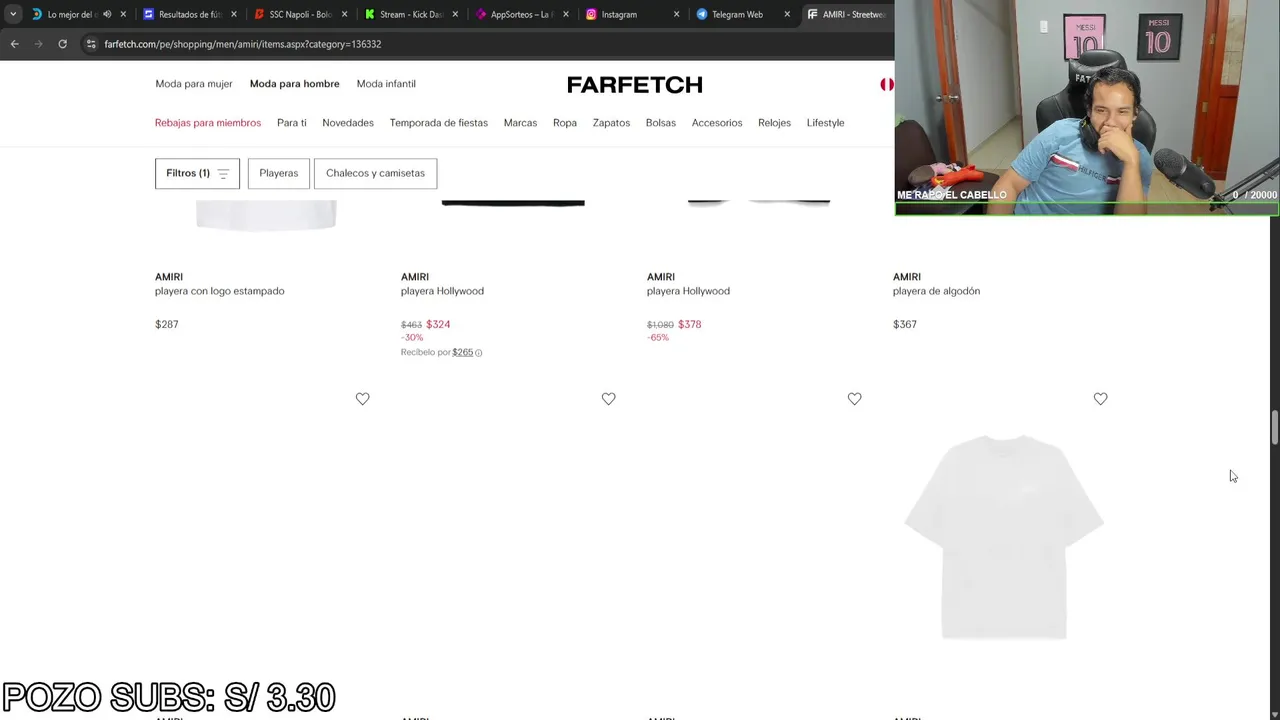Click the site info icon in address bar
The height and width of the screenshot is (720, 1280).
(x=91, y=44)
